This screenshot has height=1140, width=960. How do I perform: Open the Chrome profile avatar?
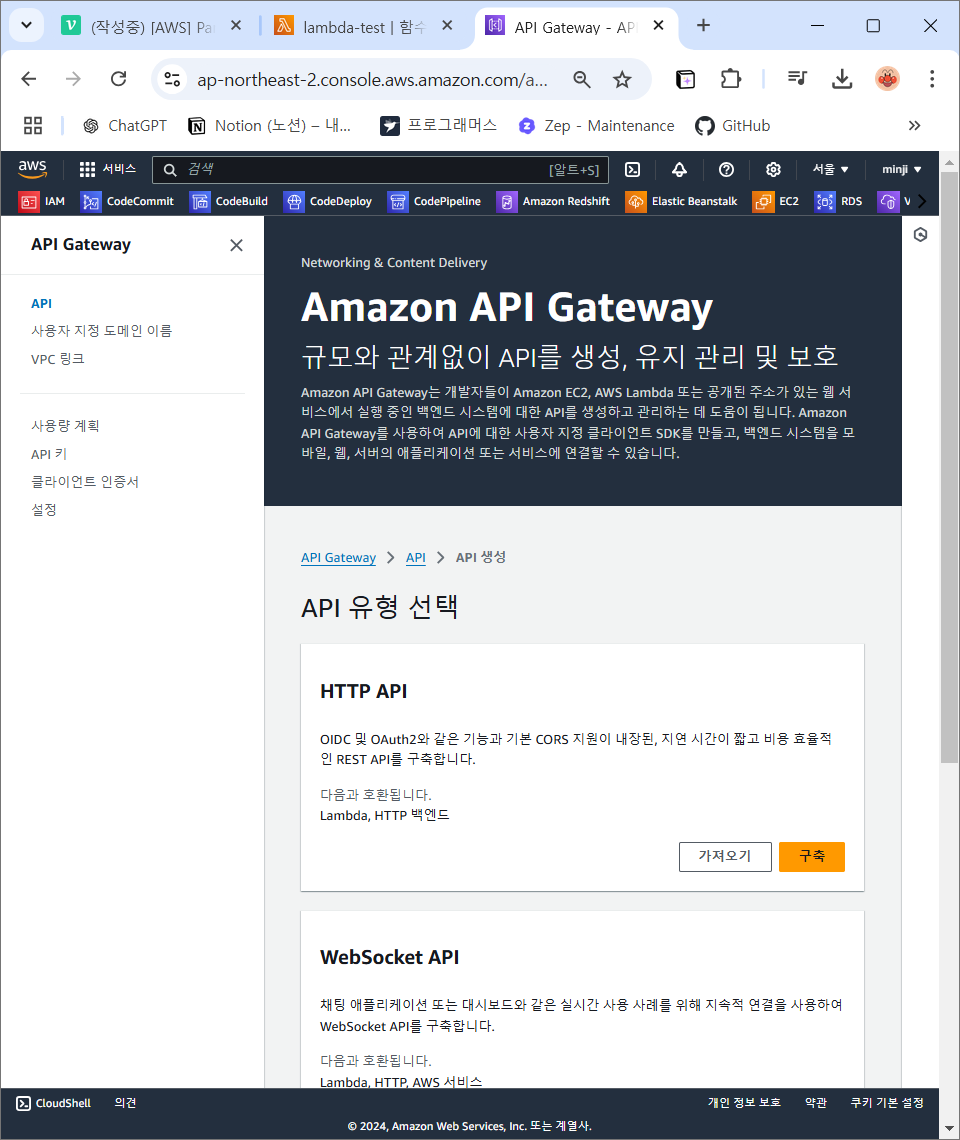pyautogui.click(x=887, y=79)
